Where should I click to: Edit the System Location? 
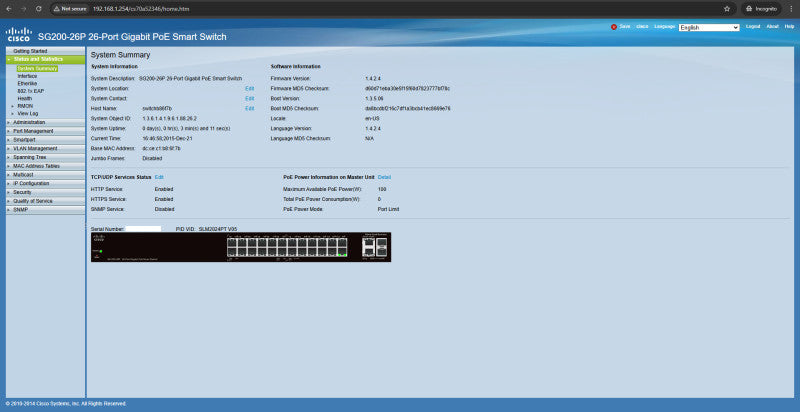point(249,89)
